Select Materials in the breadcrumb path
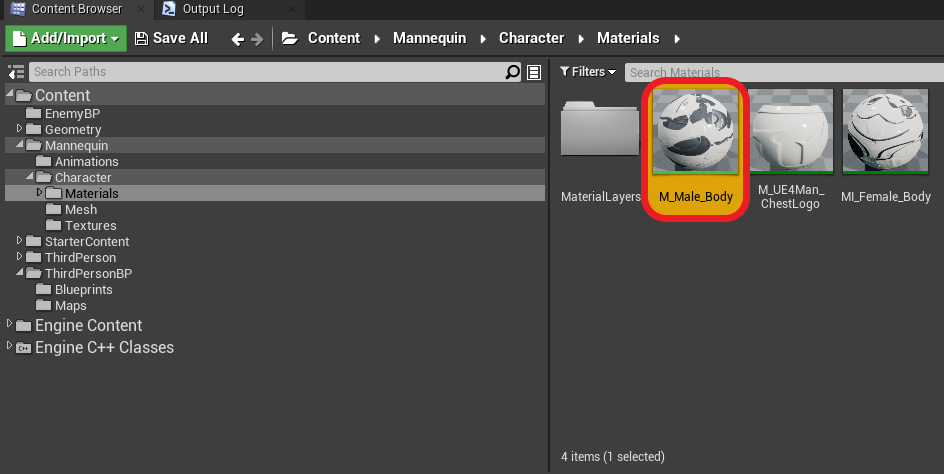944x474 pixels. click(x=628, y=38)
